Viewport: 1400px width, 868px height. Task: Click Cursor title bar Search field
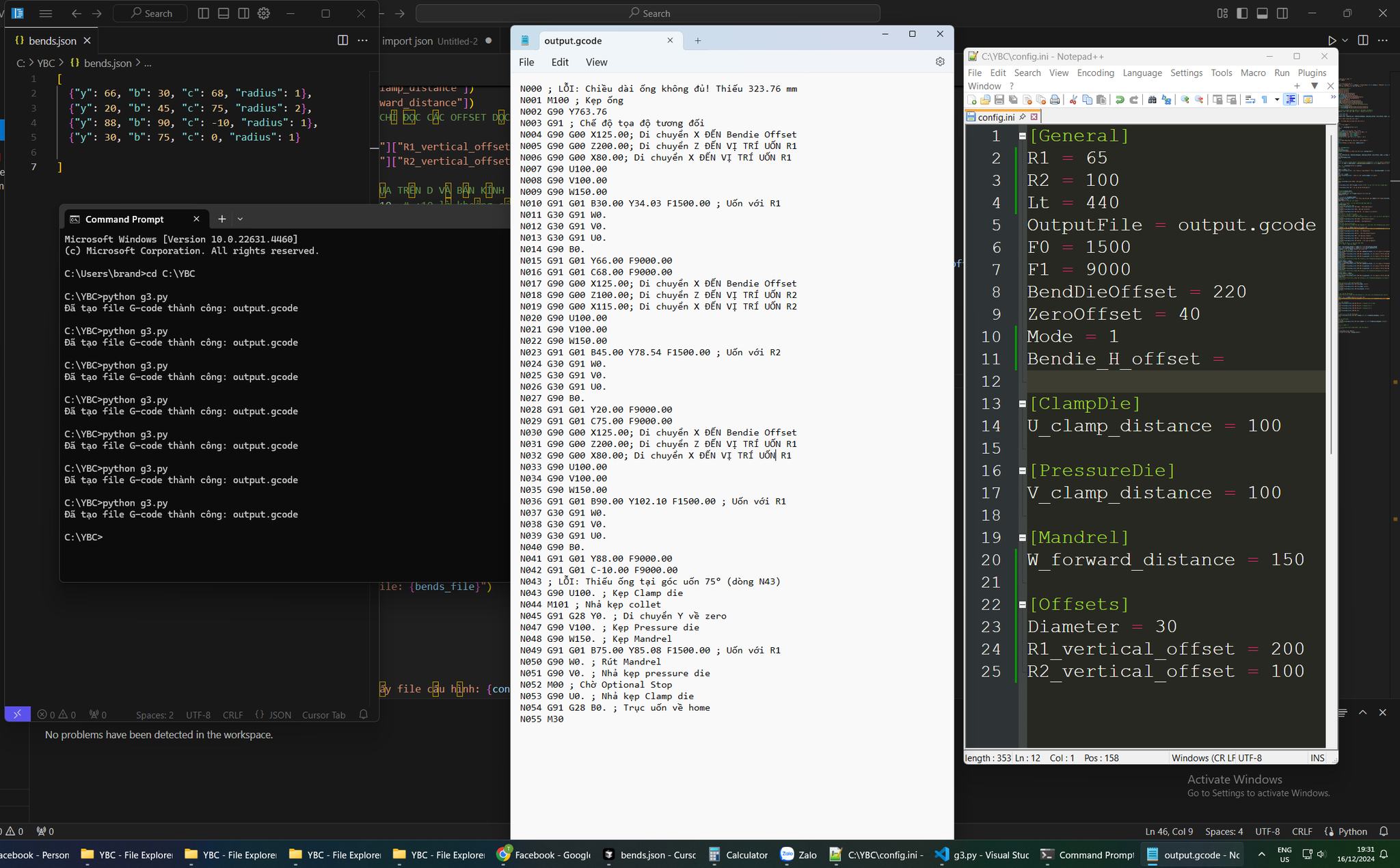click(151, 13)
